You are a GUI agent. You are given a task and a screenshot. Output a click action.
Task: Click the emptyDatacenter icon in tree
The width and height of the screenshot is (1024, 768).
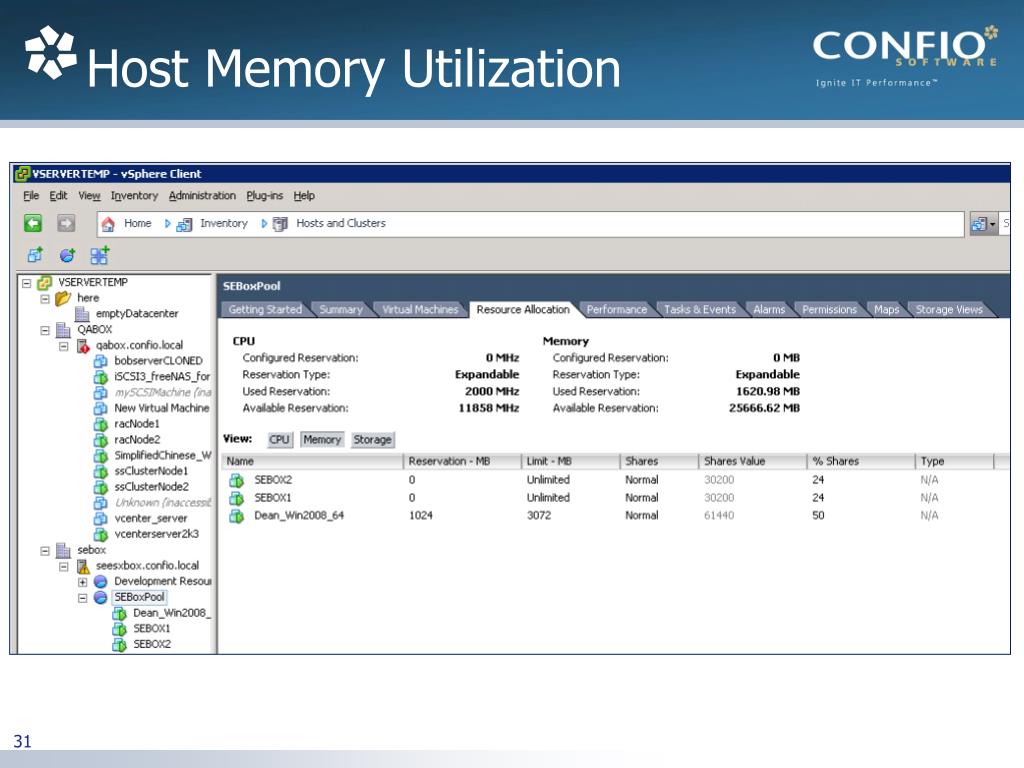pyautogui.click(x=82, y=314)
